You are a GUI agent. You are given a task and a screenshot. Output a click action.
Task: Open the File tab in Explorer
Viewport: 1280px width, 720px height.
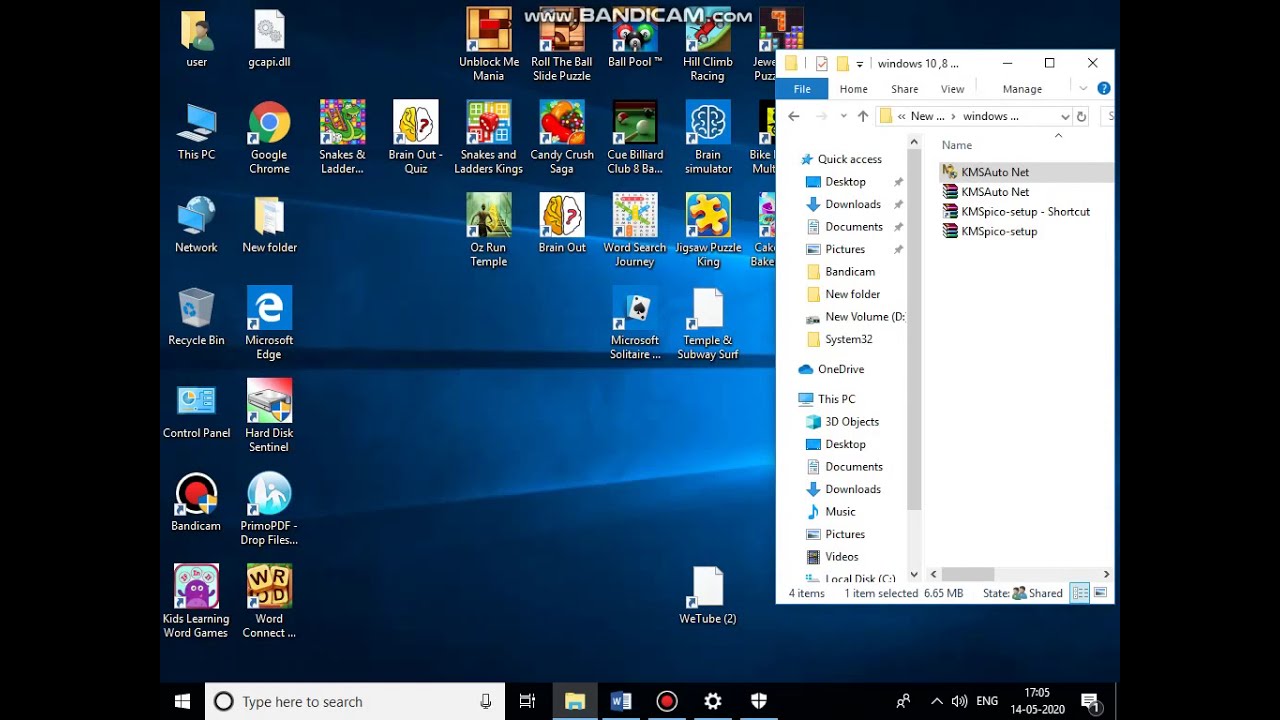[802, 89]
